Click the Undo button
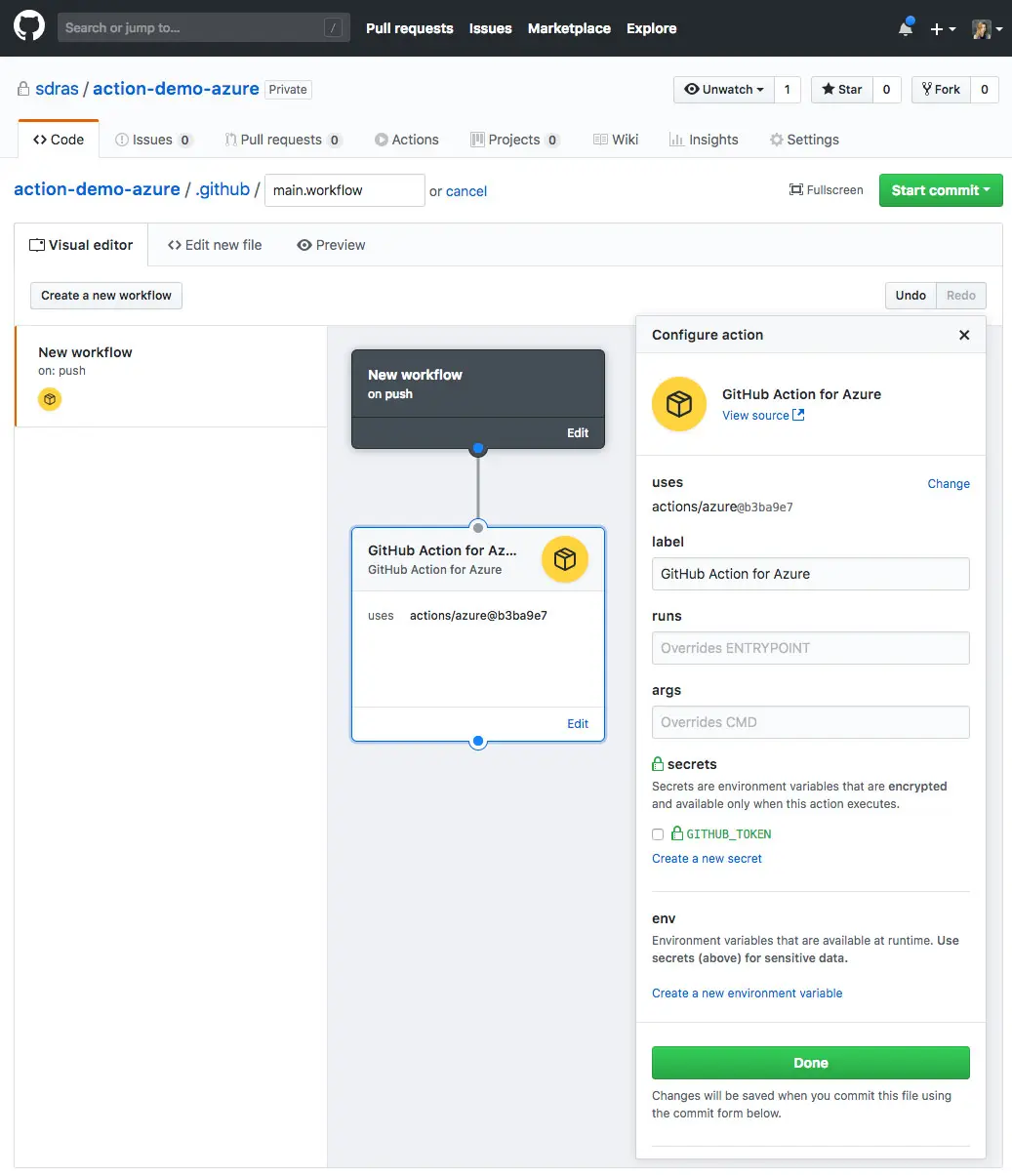 point(911,296)
